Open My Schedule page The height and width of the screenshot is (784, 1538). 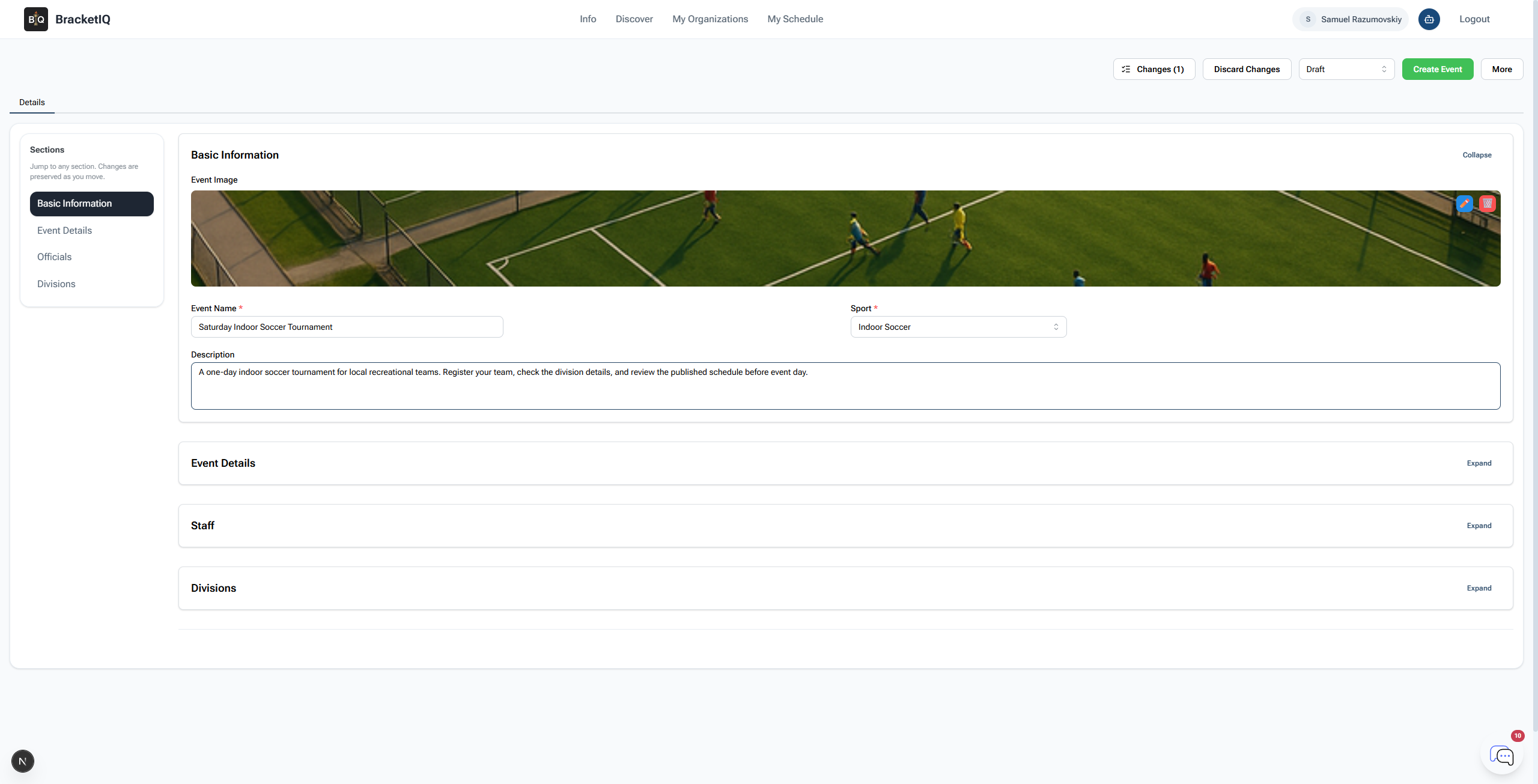[x=795, y=19]
